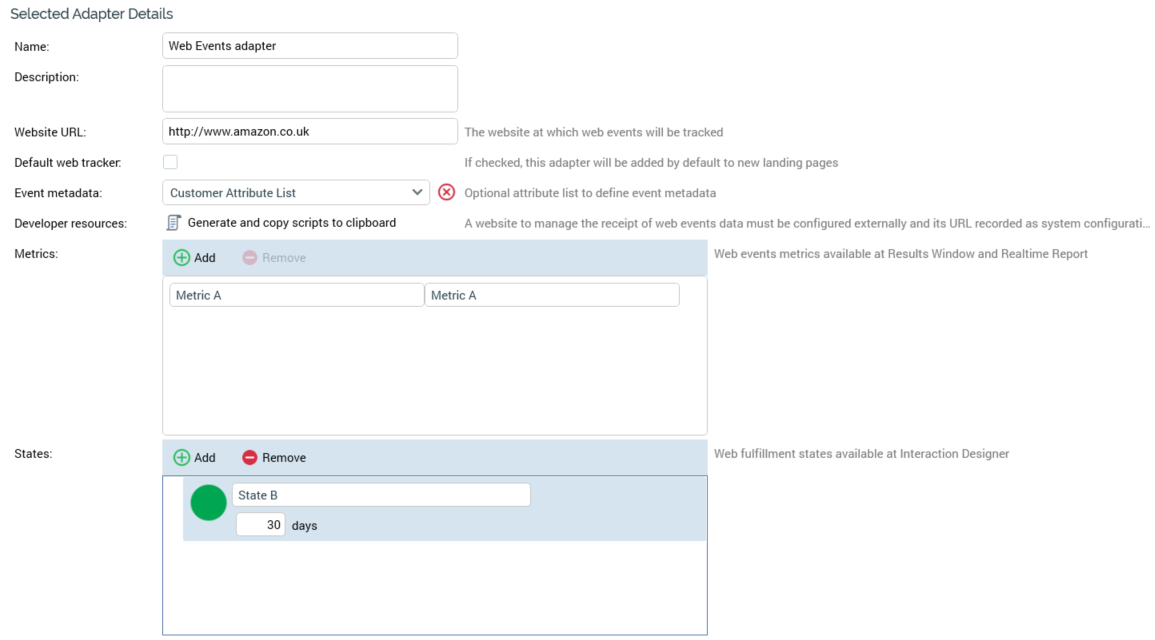Click the green plus icon in Metrics

[182, 258]
